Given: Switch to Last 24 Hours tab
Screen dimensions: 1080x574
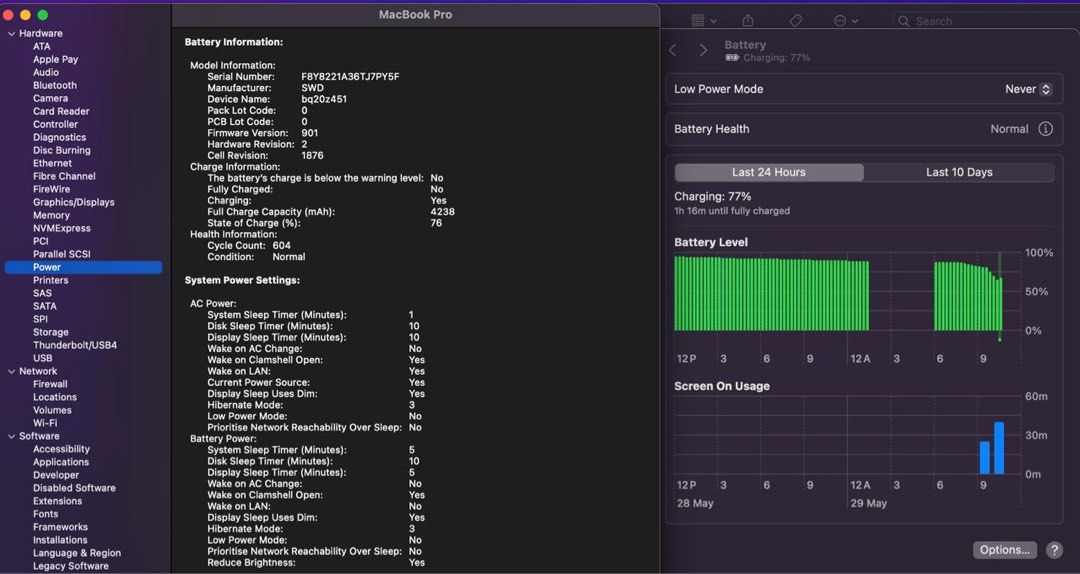Looking at the screenshot, I should coord(769,172).
